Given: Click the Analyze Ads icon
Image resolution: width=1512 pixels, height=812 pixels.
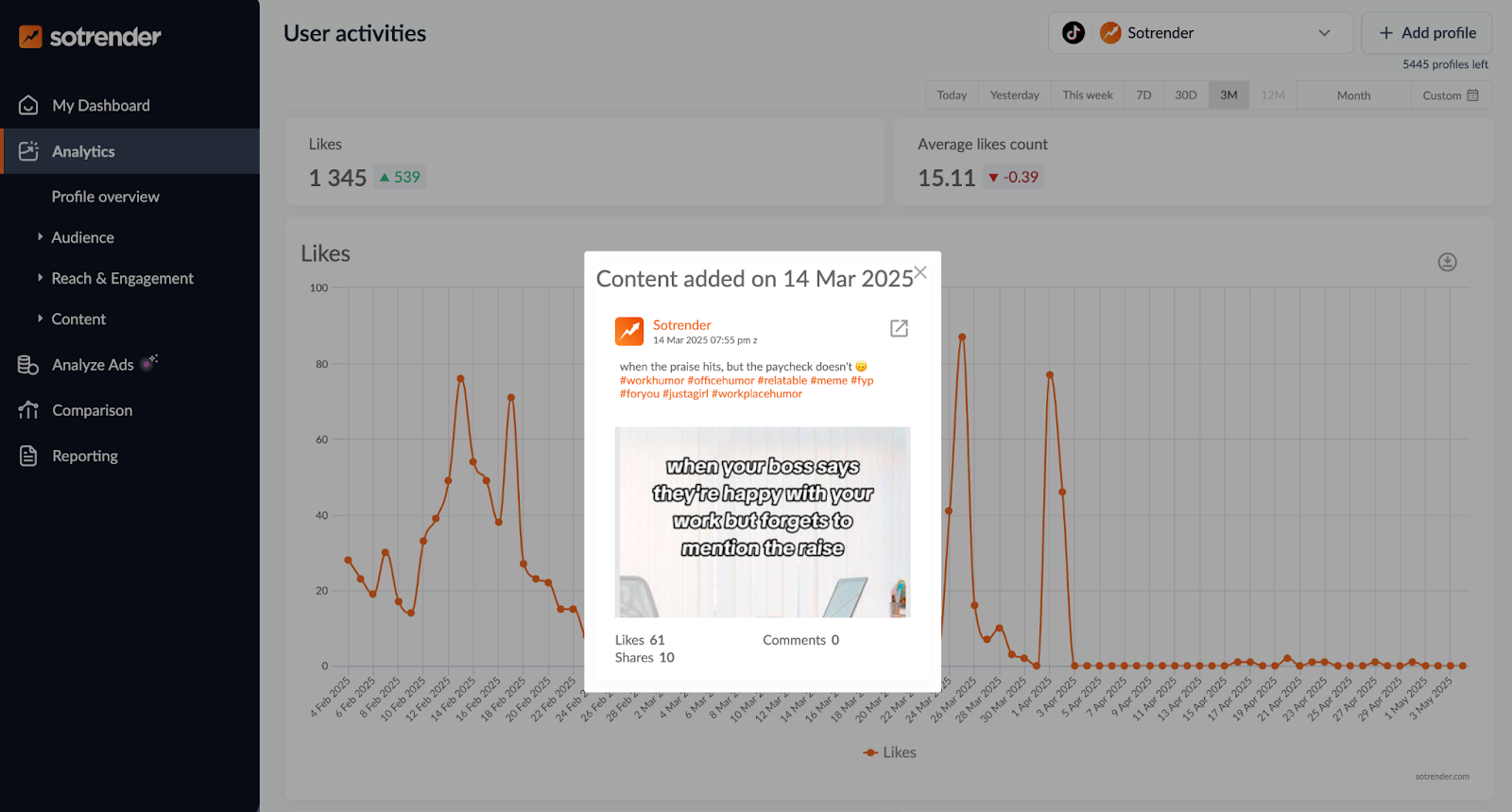Looking at the screenshot, I should 28,365.
